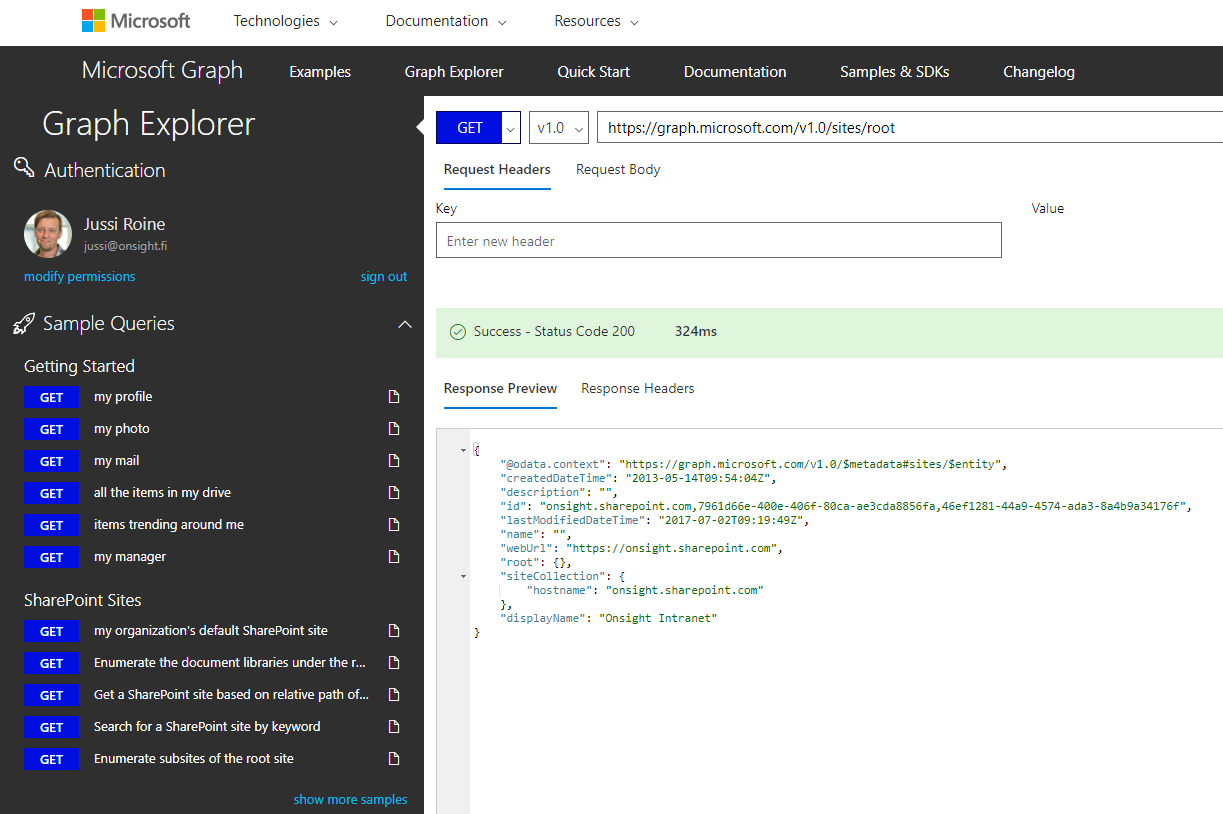1223x814 pixels.
Task: Open Changelog nav item
Action: pyautogui.click(x=1039, y=72)
